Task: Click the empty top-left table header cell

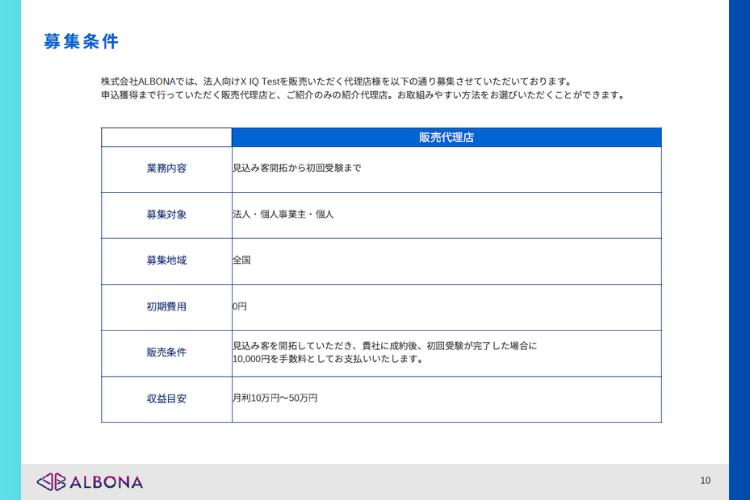Action: (166, 138)
